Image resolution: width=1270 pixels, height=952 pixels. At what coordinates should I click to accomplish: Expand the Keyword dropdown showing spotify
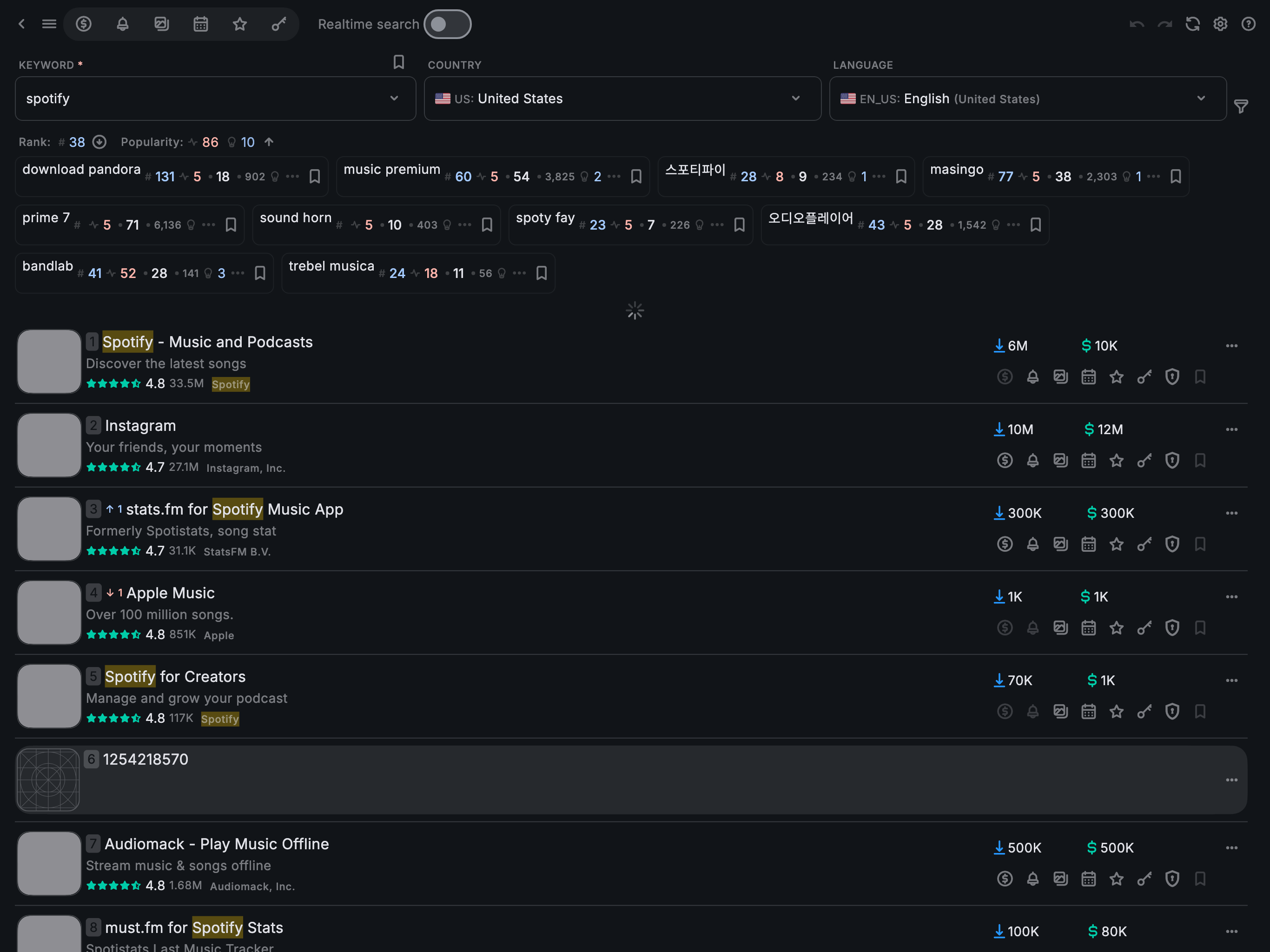coord(394,98)
